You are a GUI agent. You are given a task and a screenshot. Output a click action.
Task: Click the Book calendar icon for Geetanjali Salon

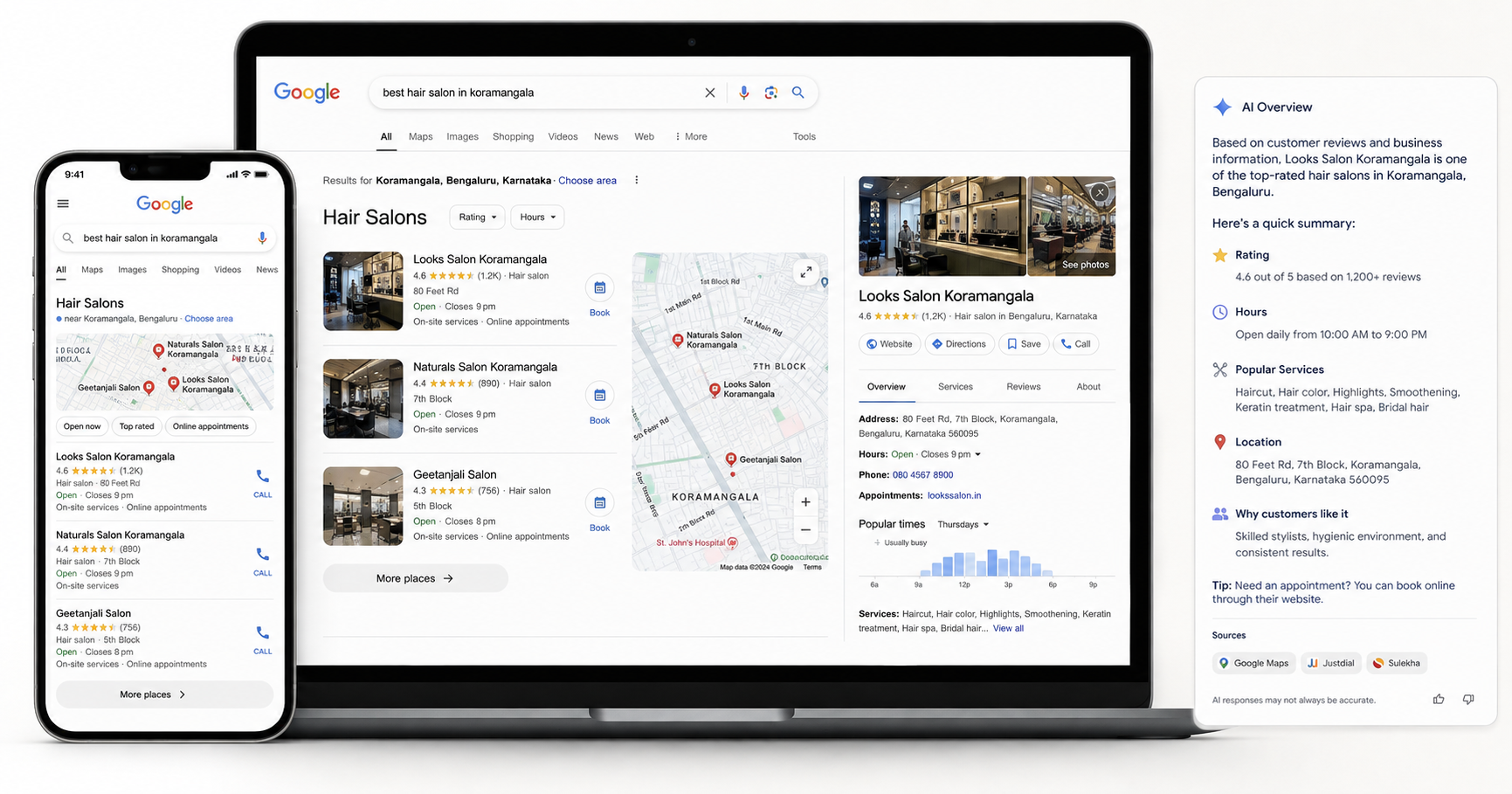(600, 503)
